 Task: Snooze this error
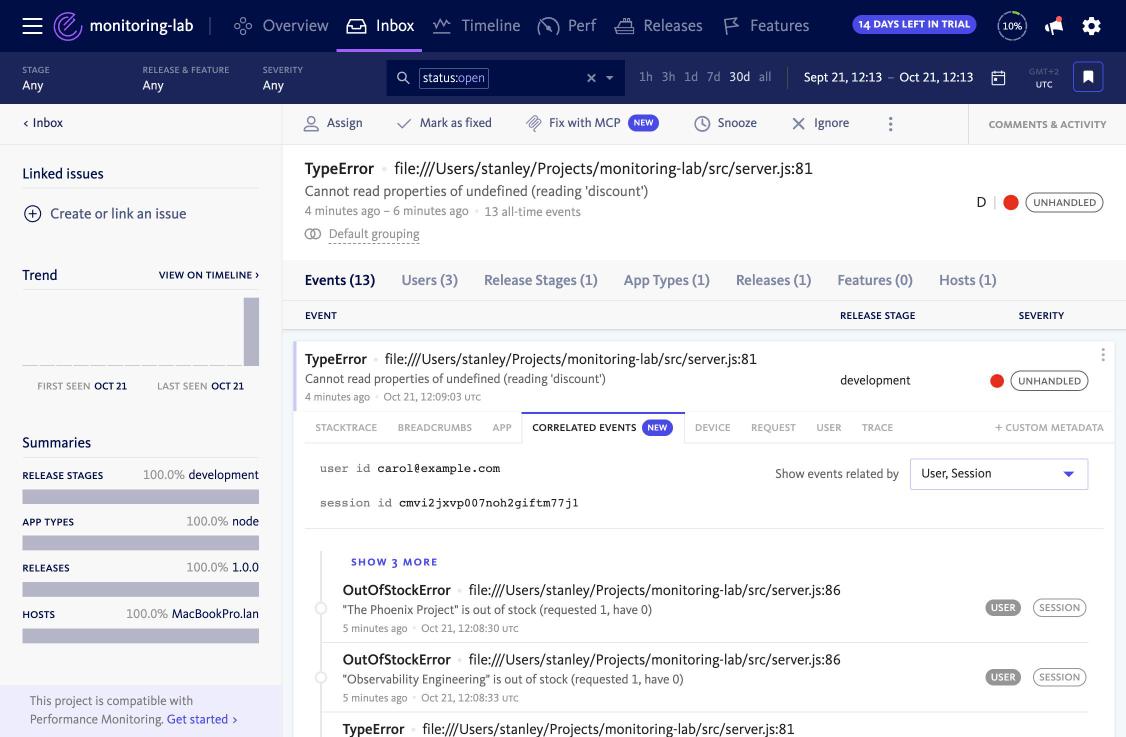pyautogui.click(x=725, y=124)
